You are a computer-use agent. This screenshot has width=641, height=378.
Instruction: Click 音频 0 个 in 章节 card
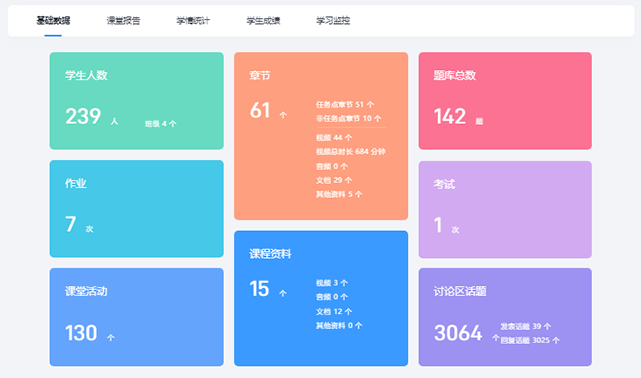(x=332, y=166)
